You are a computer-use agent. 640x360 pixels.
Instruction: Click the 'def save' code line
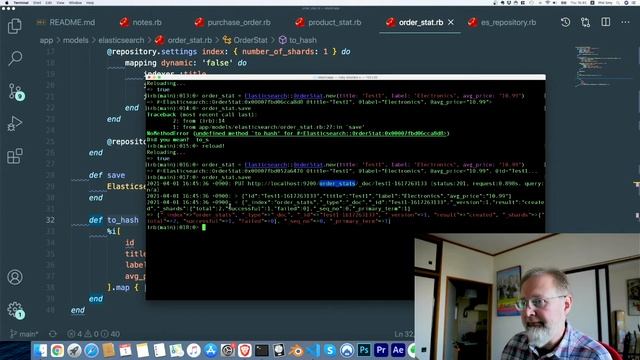(107, 175)
